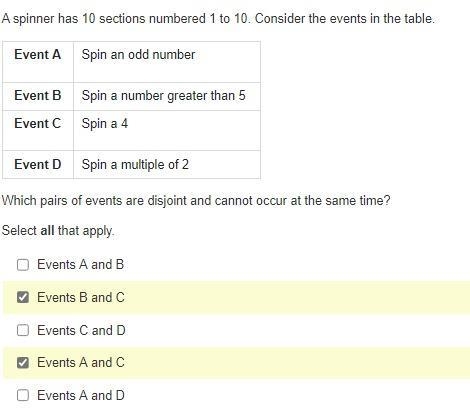The width and height of the screenshot is (470, 419).
Task: Click the "Events A and D" label text
Action: point(81,396)
